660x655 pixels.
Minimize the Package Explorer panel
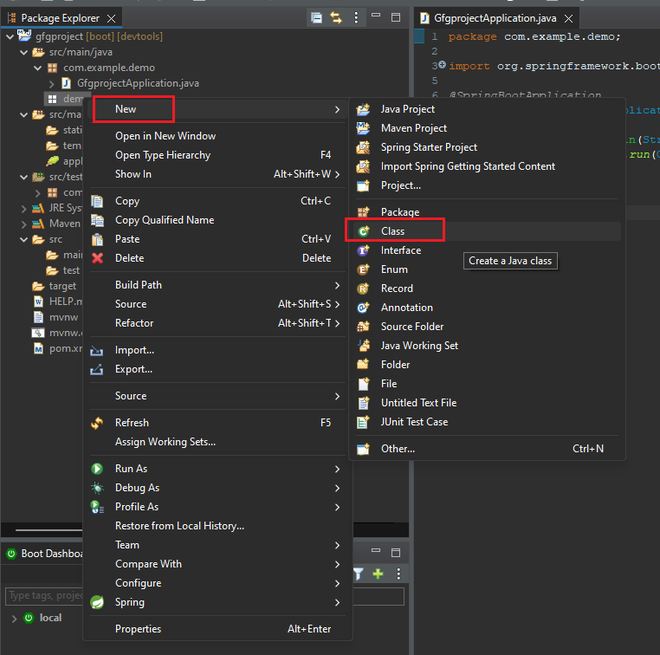click(376, 16)
